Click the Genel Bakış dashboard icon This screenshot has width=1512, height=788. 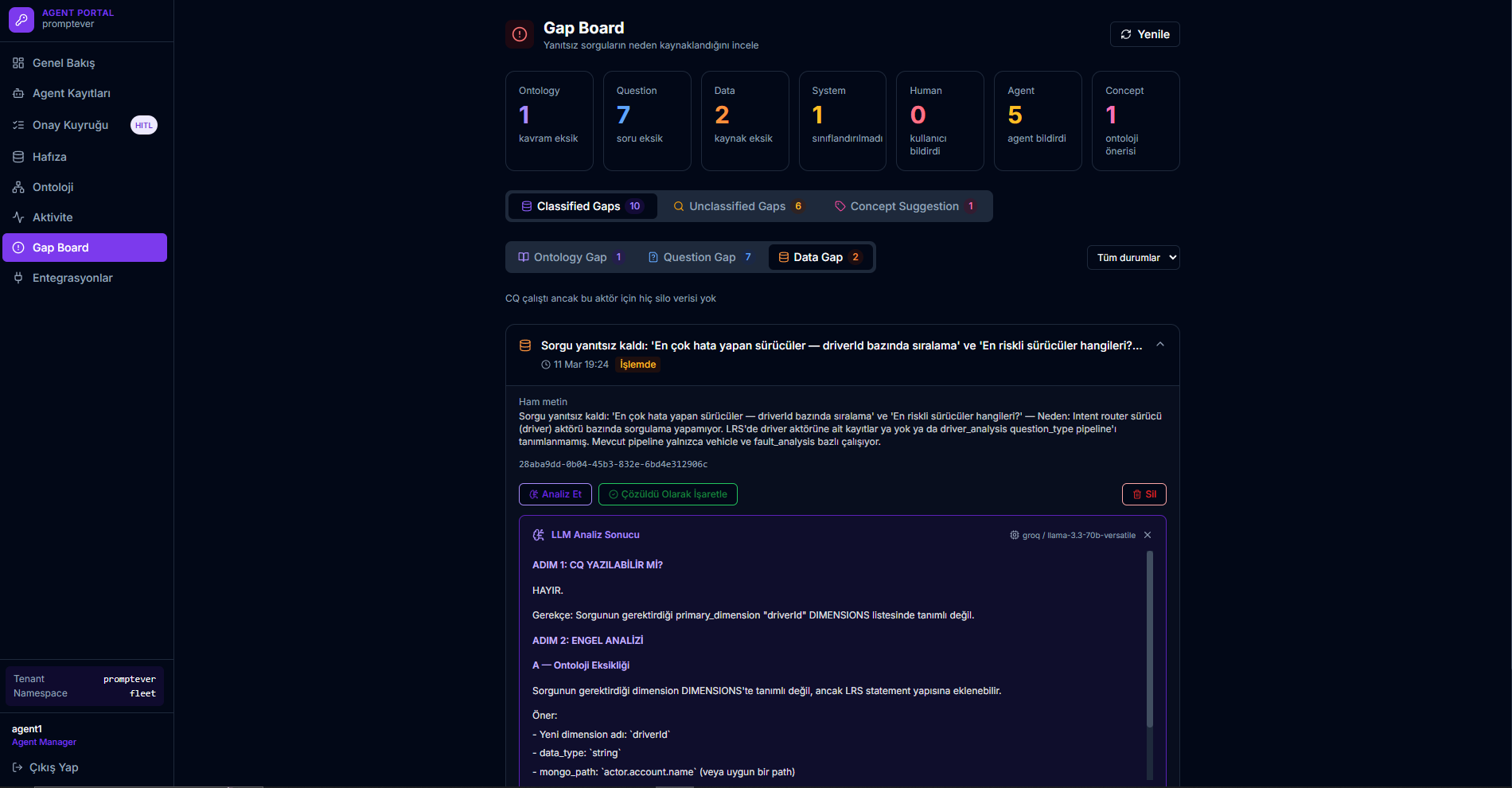point(18,63)
